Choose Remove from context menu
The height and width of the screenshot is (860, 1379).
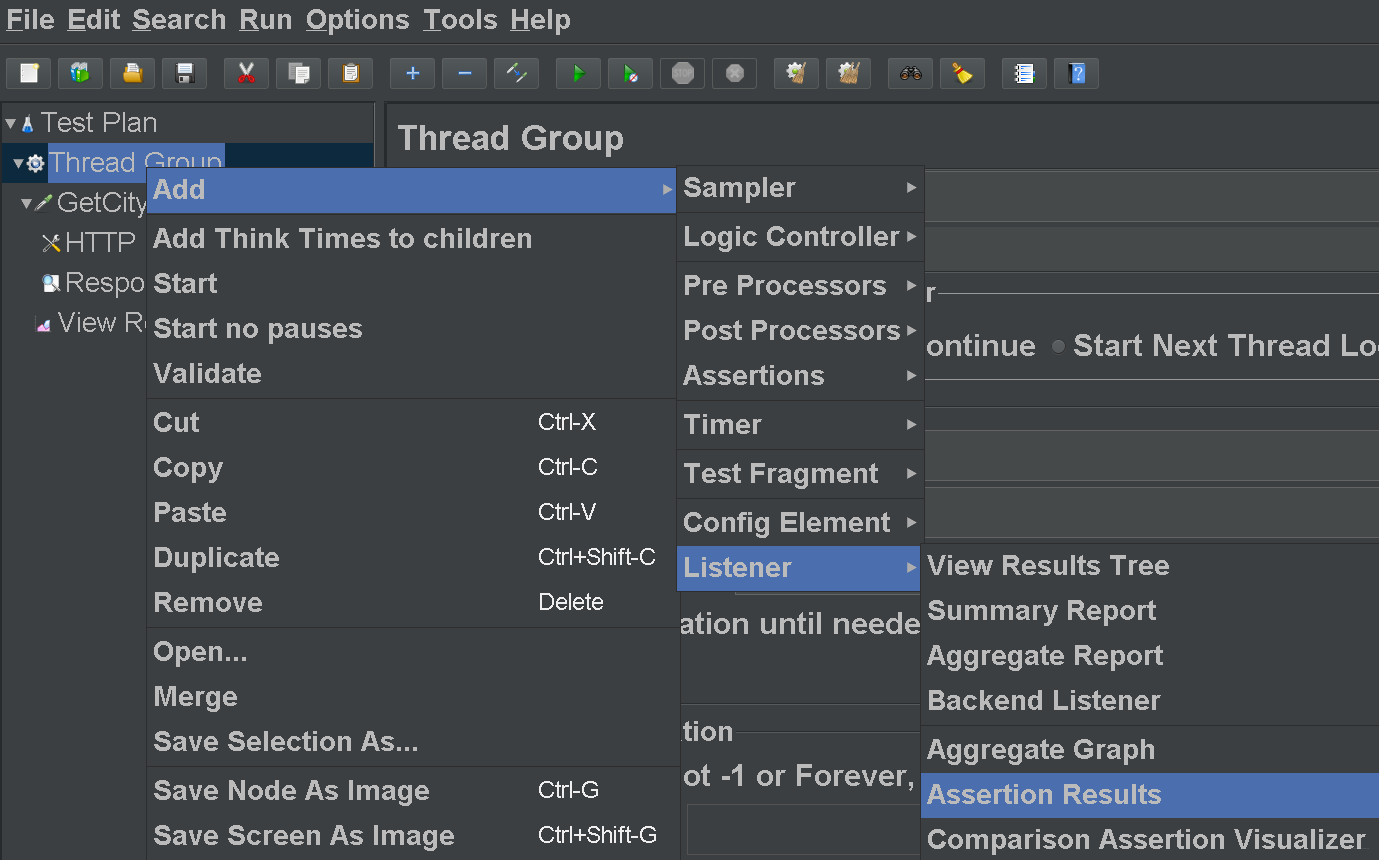tap(411, 603)
